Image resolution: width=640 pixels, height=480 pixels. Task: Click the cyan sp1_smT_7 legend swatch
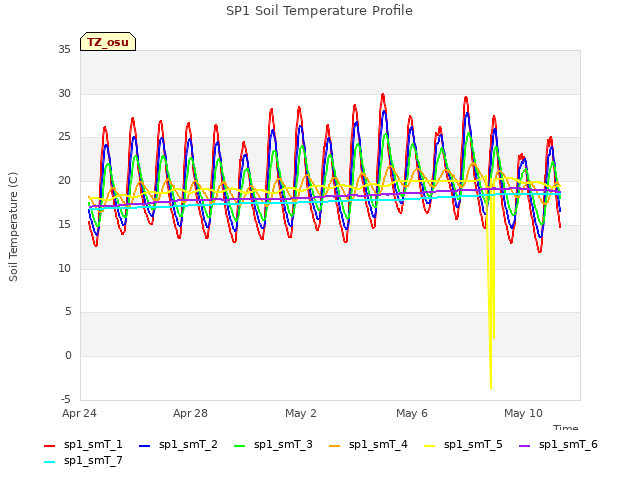click(x=49, y=462)
